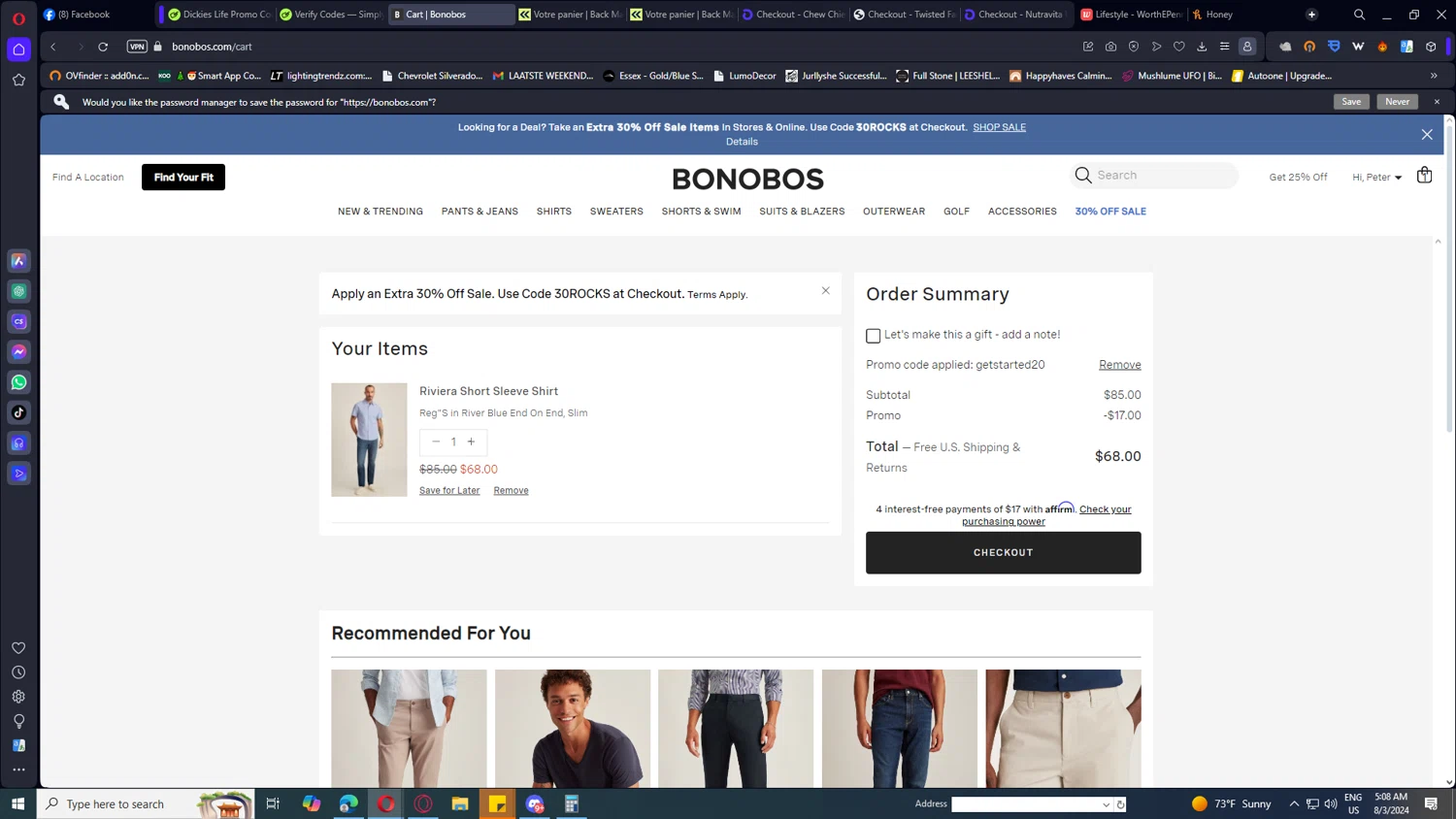Image resolution: width=1456 pixels, height=819 pixels.
Task: Open the Riviera Short Sleeve Shirt thumbnail
Action: pos(369,440)
